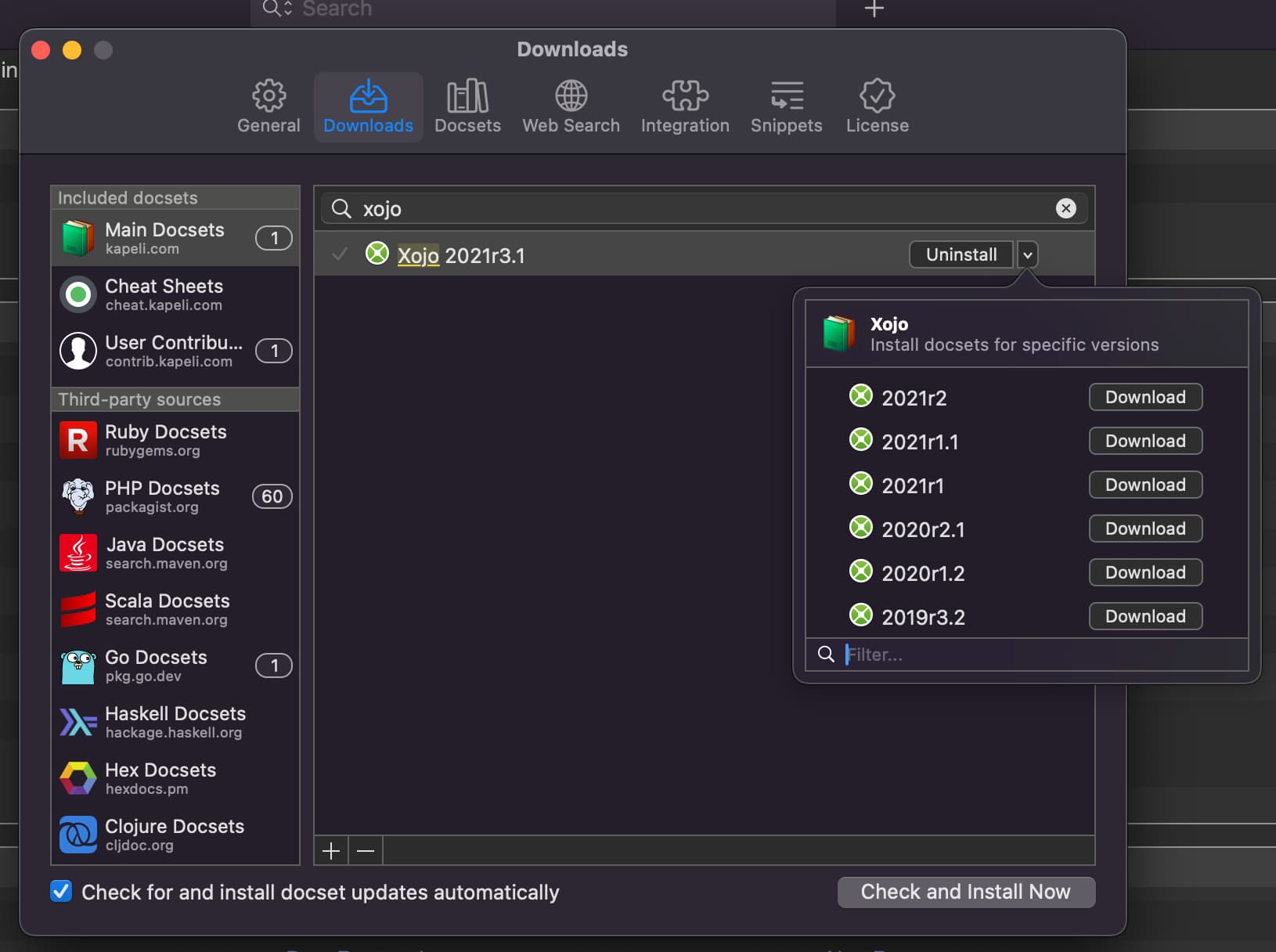Open the Docsets tab
Image resolution: width=1276 pixels, height=952 pixels.
467,107
